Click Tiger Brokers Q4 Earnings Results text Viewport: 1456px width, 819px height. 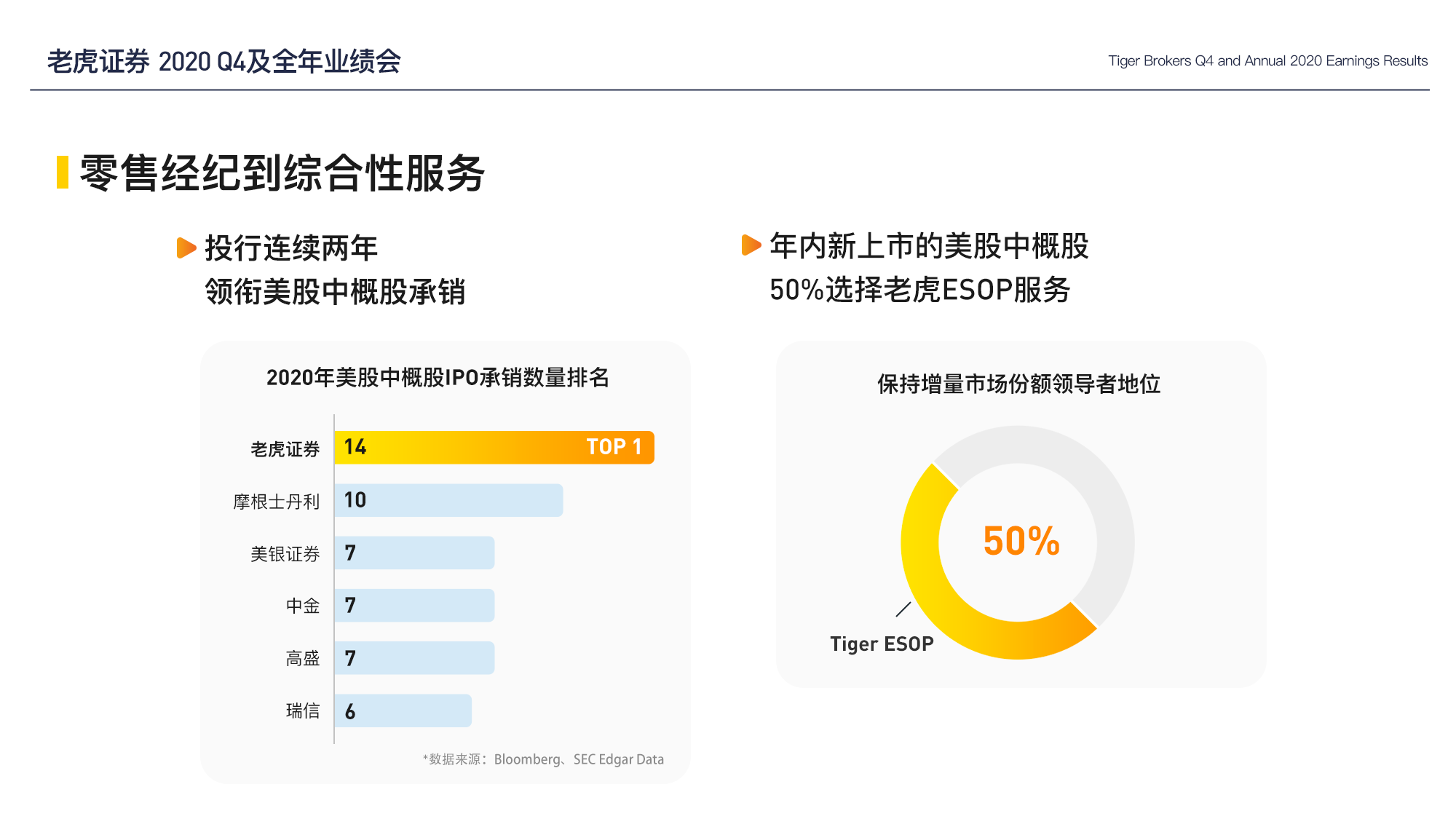[1267, 61]
